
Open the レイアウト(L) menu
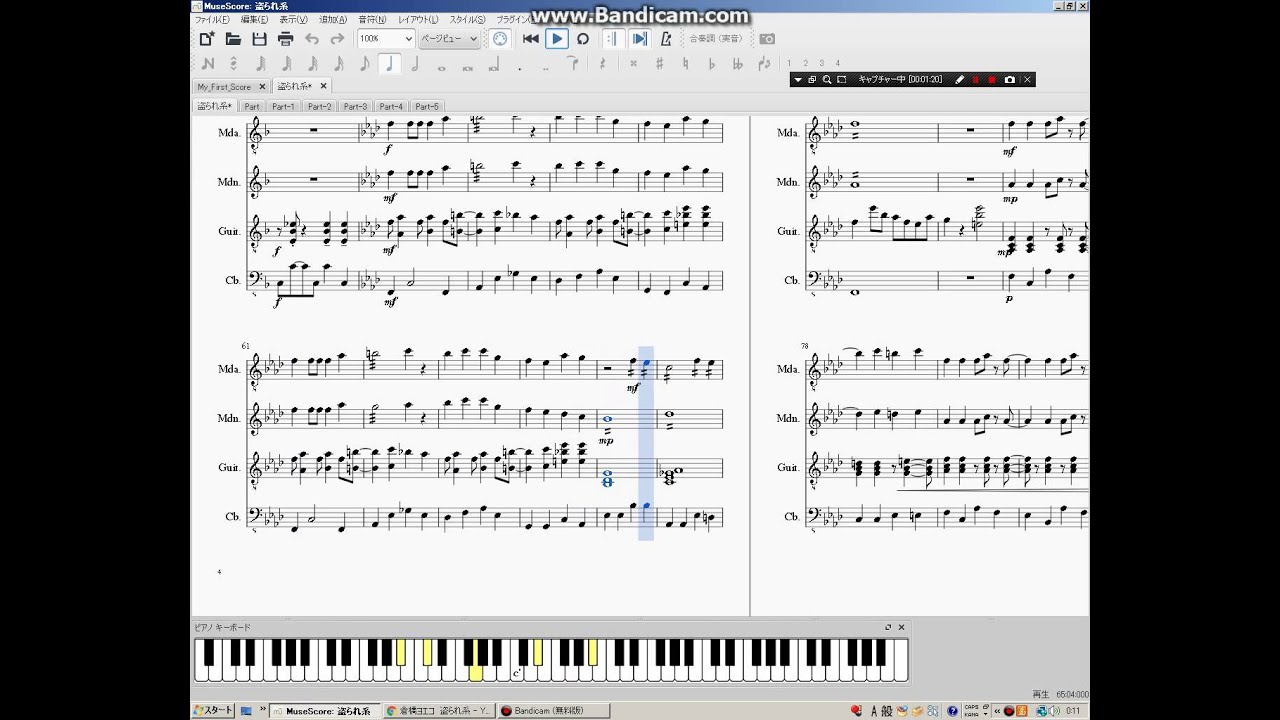click(418, 19)
